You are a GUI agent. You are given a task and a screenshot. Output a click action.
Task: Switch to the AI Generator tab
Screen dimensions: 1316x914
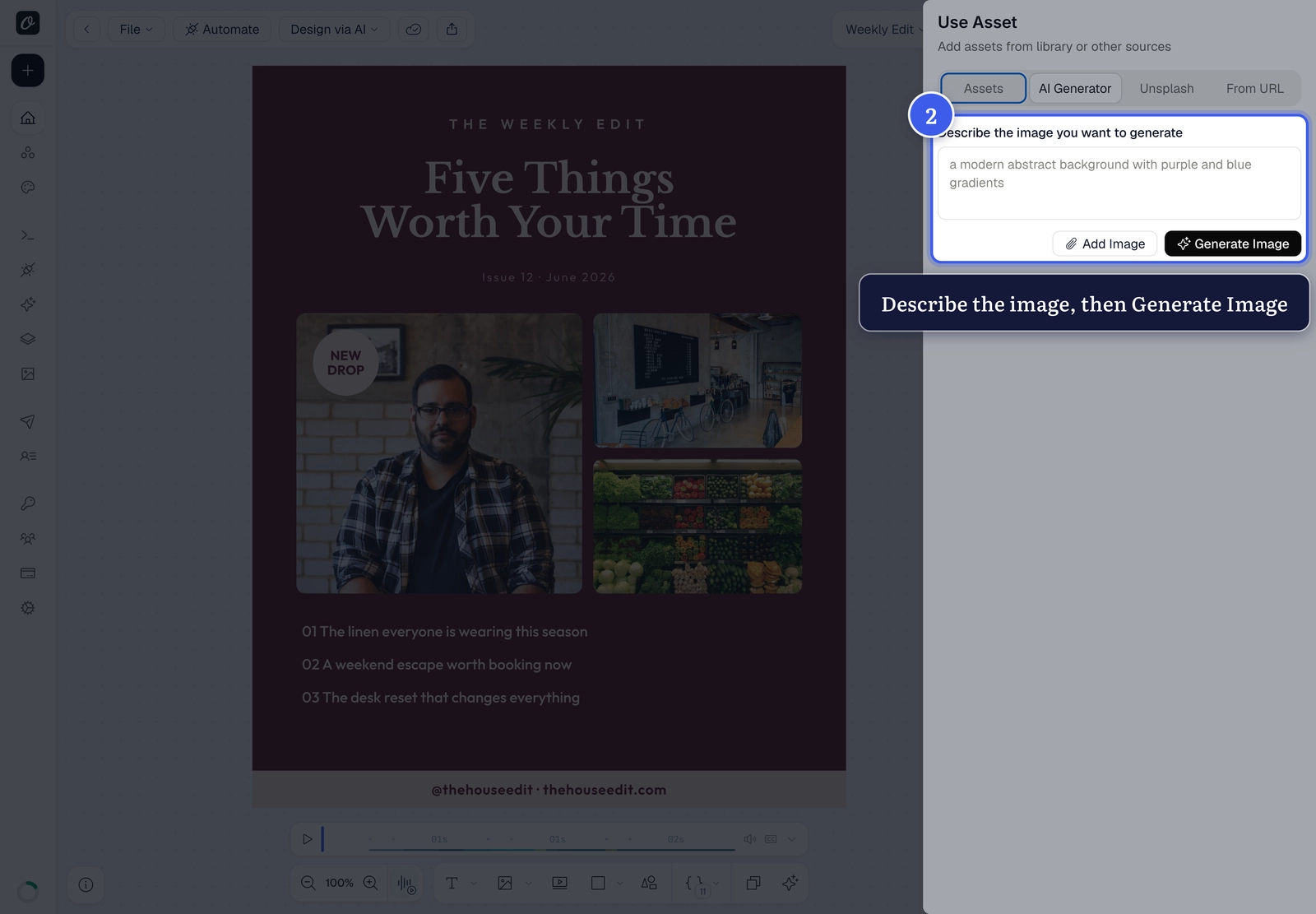pyautogui.click(x=1075, y=88)
